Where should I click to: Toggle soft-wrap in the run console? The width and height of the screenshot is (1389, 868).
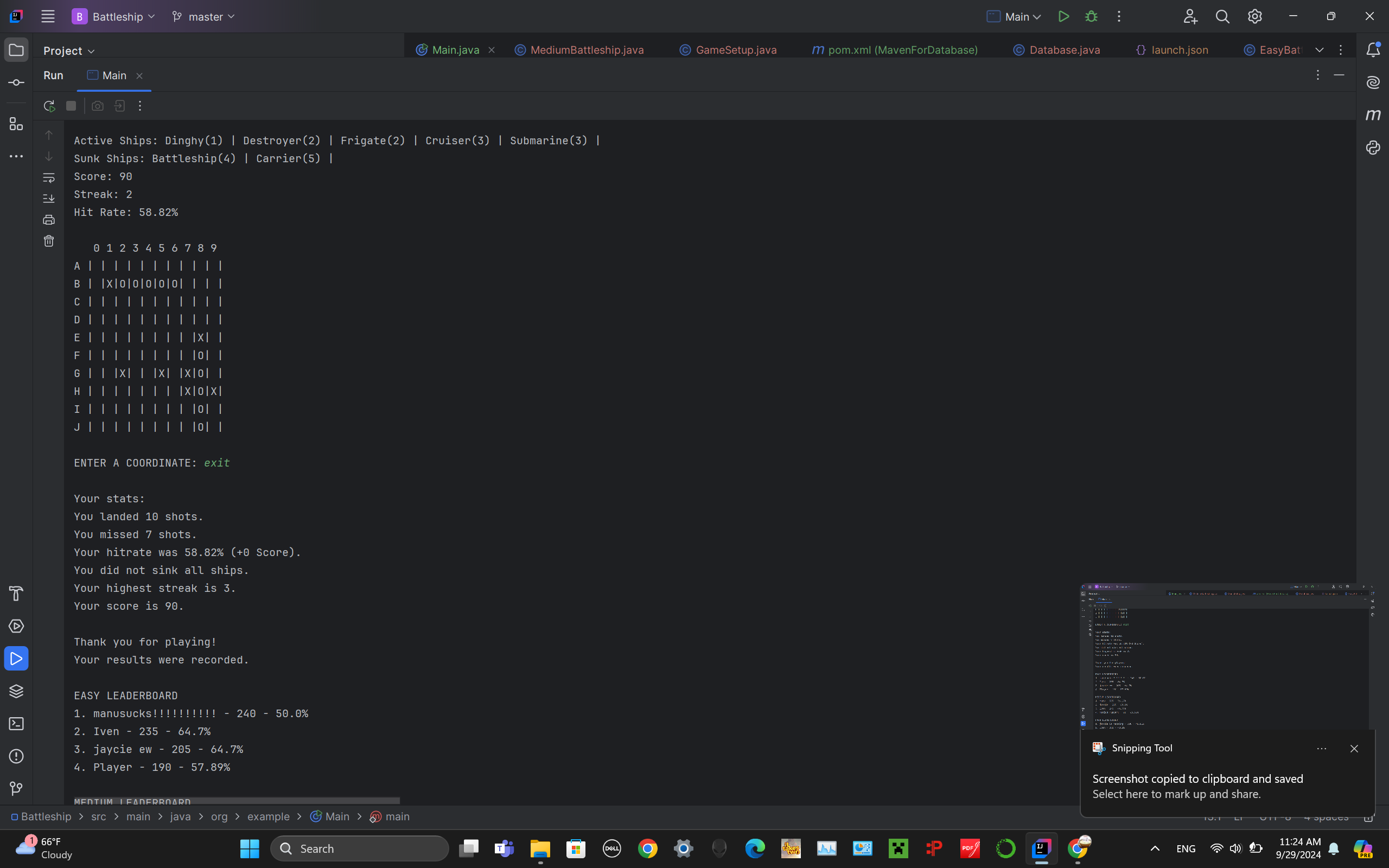click(49, 178)
